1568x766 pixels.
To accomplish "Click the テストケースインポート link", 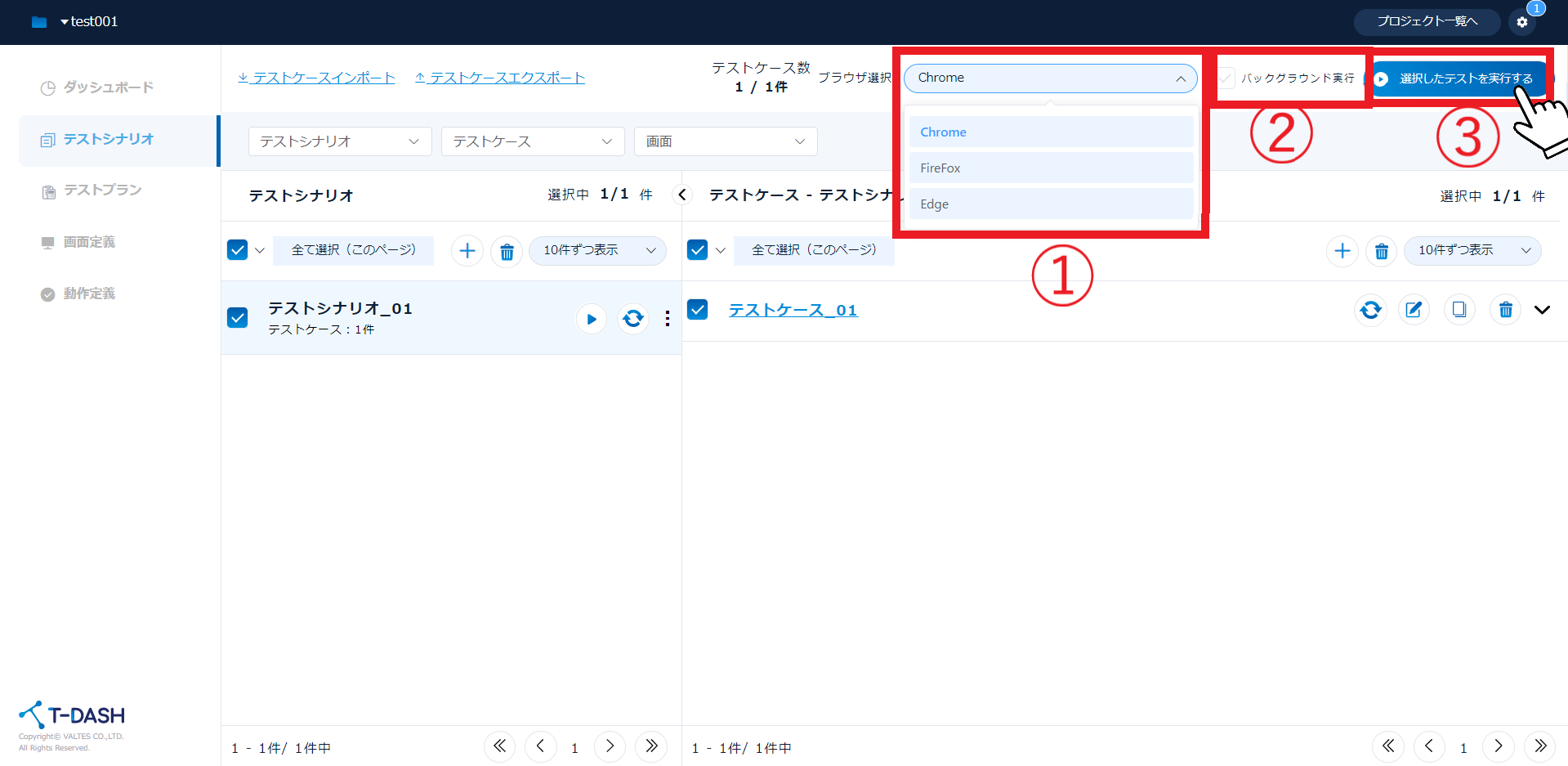I will tap(317, 78).
